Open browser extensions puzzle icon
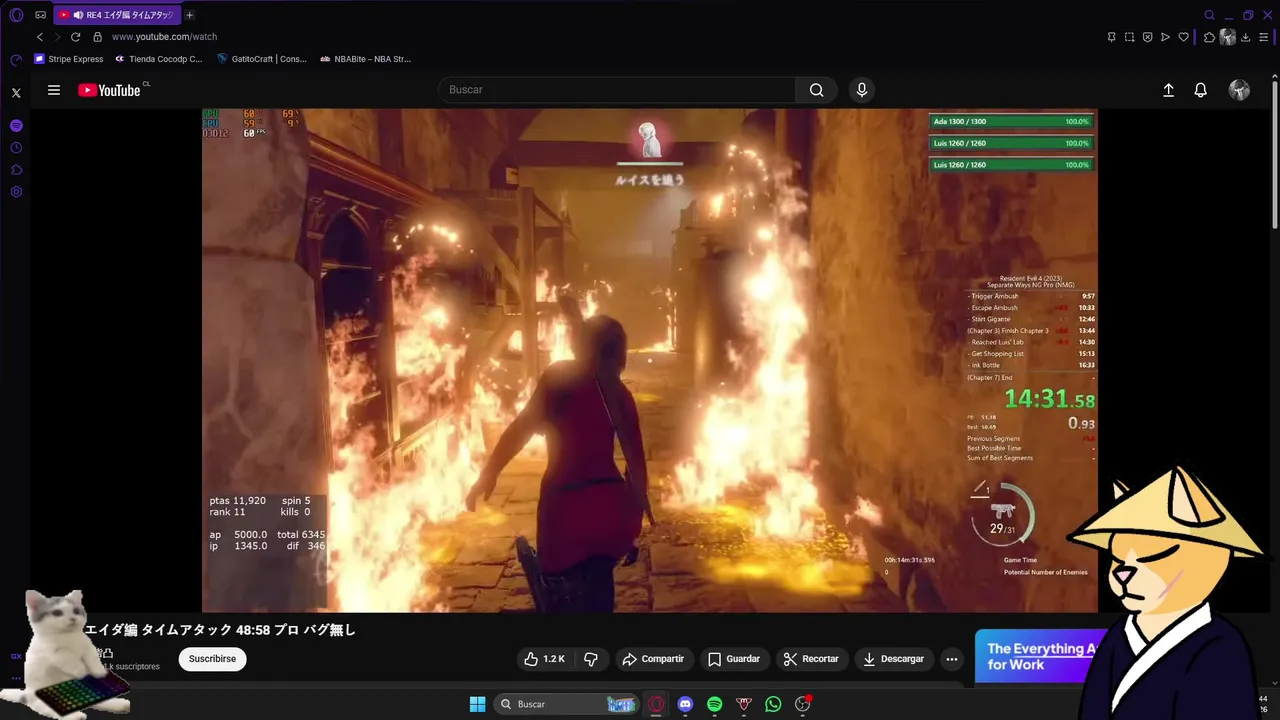Screen dimensions: 1280x720 tap(1209, 37)
